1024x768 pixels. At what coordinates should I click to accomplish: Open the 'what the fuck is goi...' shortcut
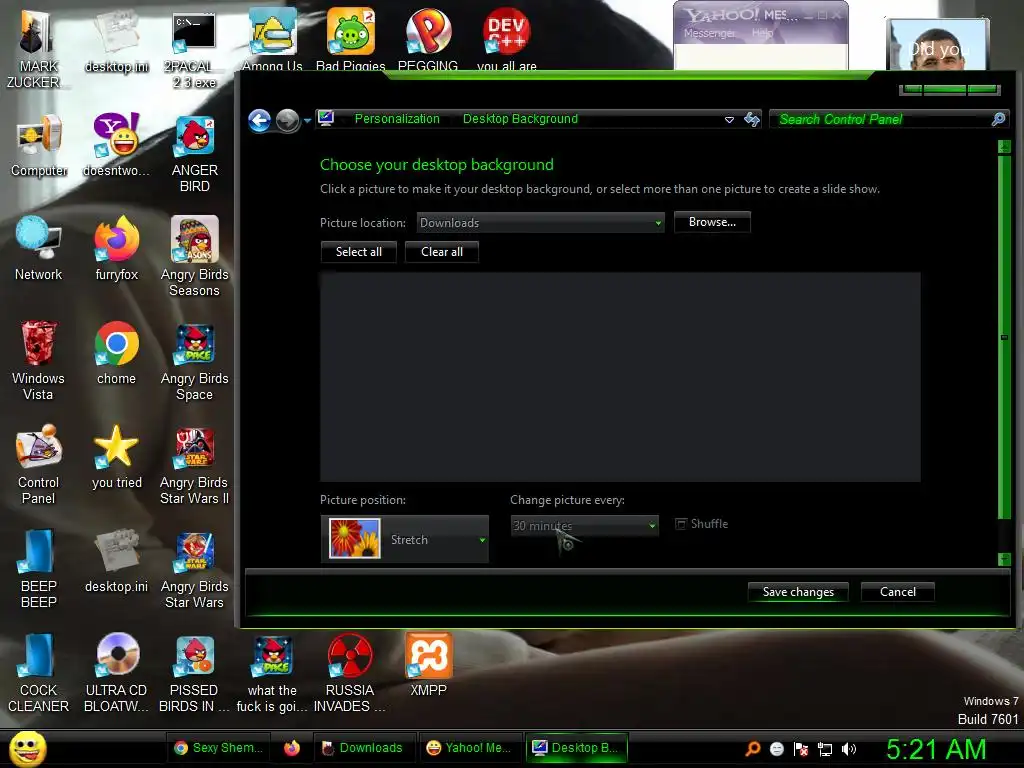pyautogui.click(x=272, y=673)
